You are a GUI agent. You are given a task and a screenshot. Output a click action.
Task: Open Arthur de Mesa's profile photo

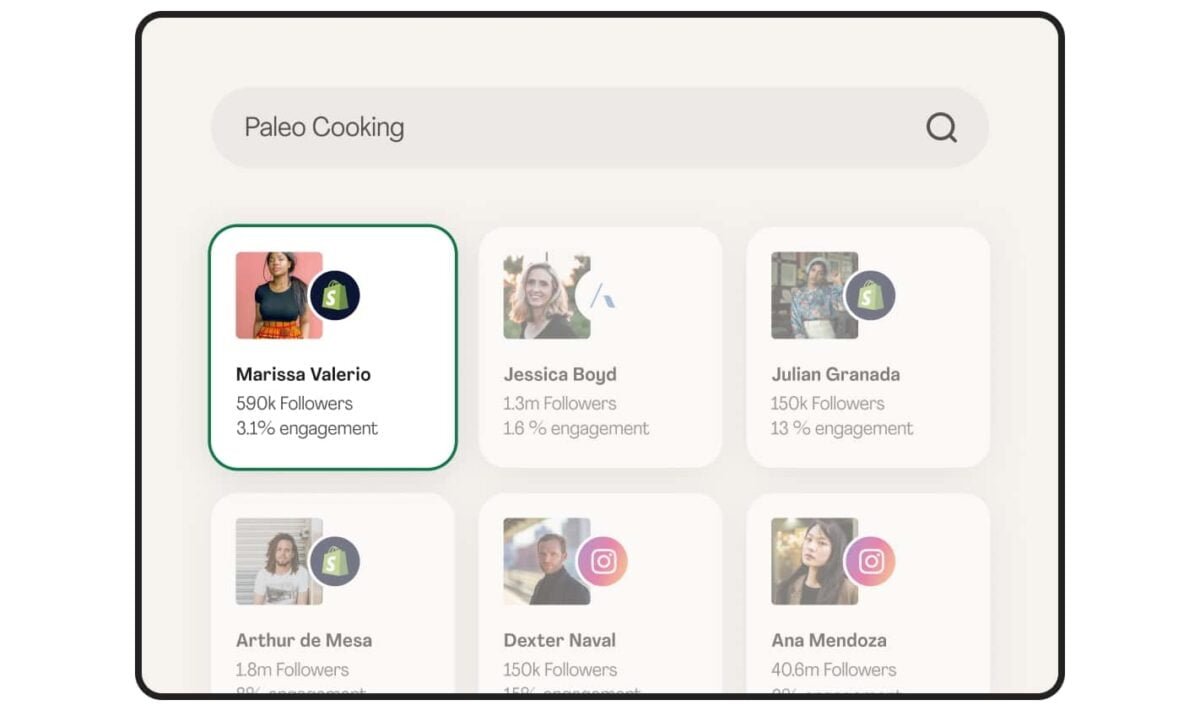[272, 561]
